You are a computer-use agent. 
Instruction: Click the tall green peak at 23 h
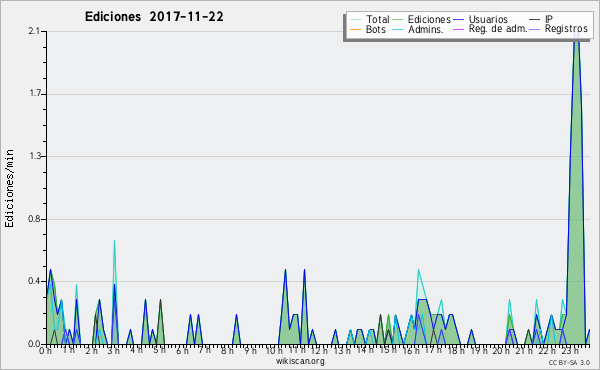pos(576,191)
